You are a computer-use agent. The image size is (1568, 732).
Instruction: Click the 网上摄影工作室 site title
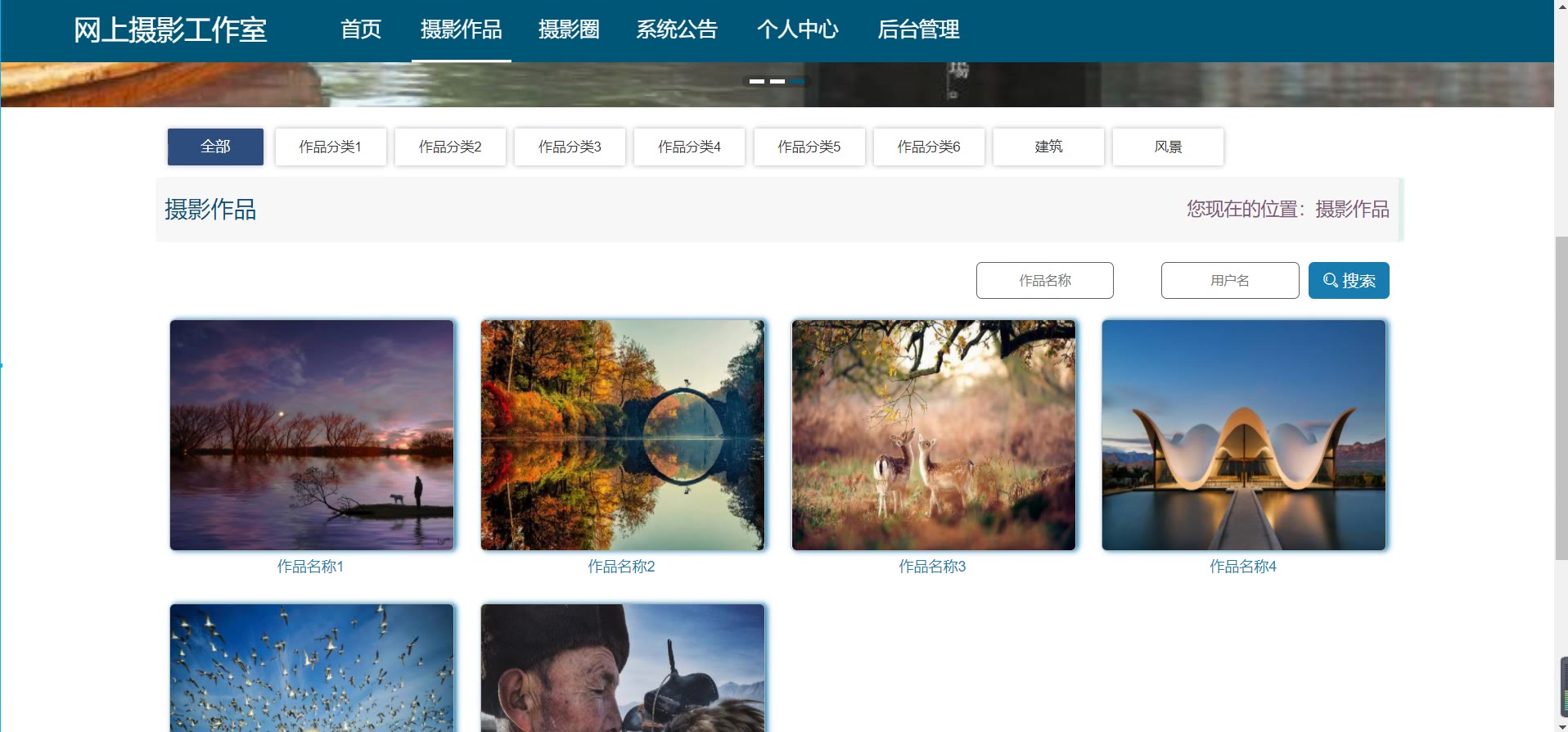tap(170, 30)
